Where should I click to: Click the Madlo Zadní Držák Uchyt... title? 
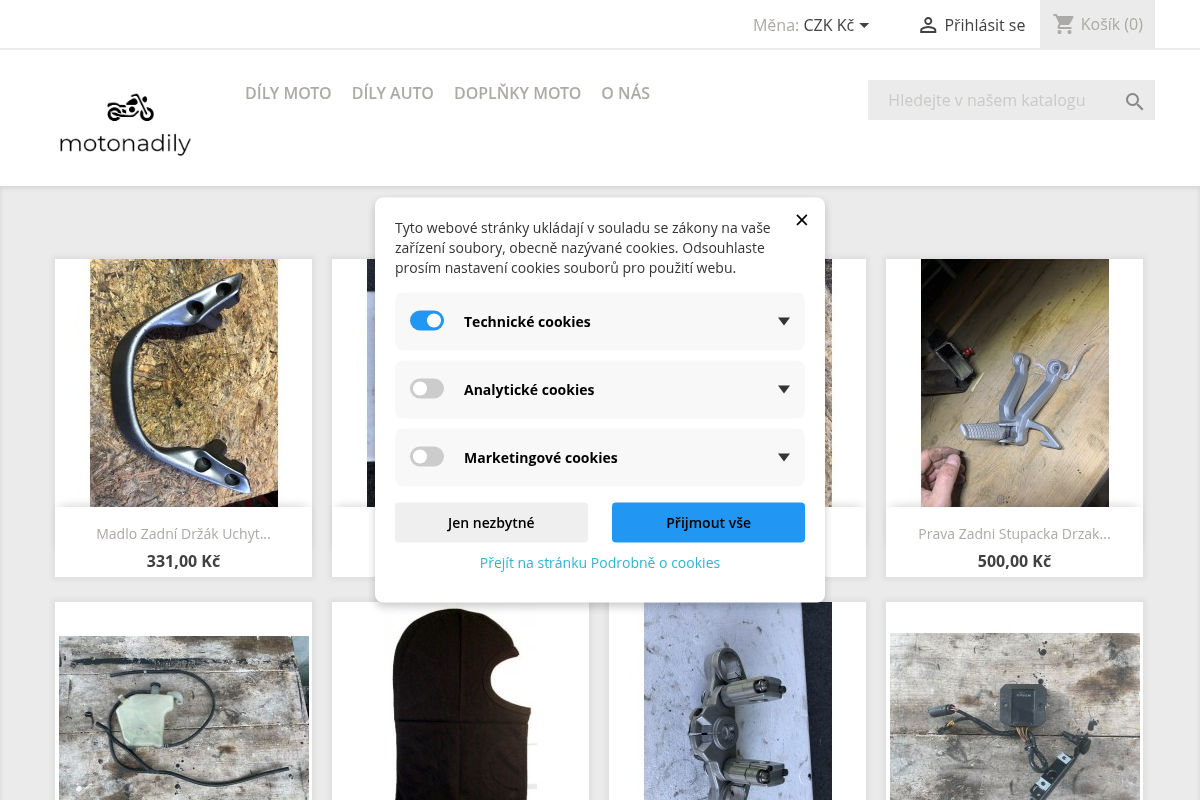(x=184, y=534)
